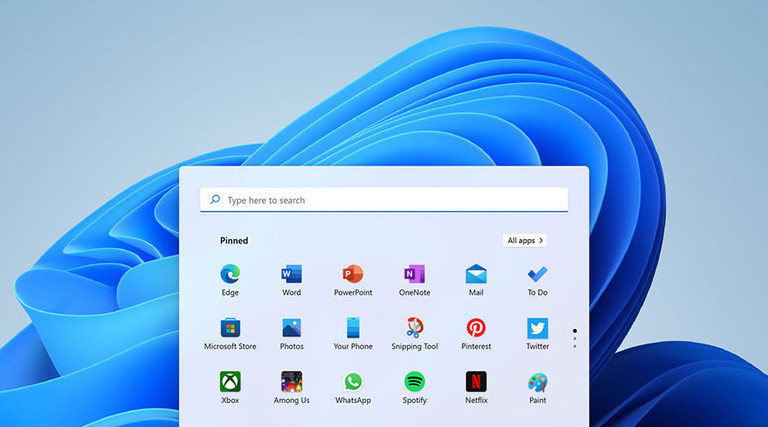Launch Microsoft Store

coord(230,333)
